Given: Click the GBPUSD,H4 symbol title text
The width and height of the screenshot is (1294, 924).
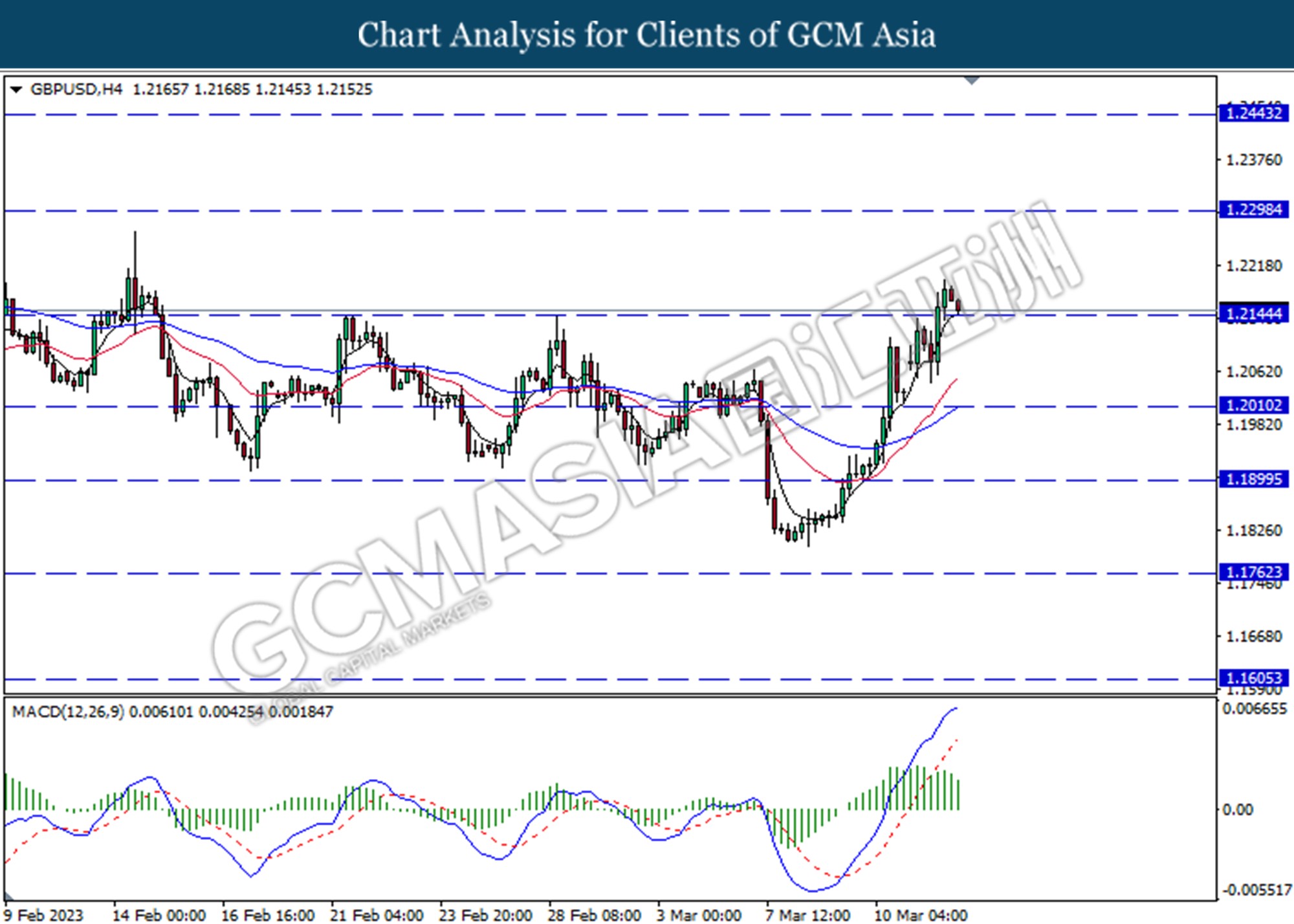Looking at the screenshot, I should coord(76,89).
